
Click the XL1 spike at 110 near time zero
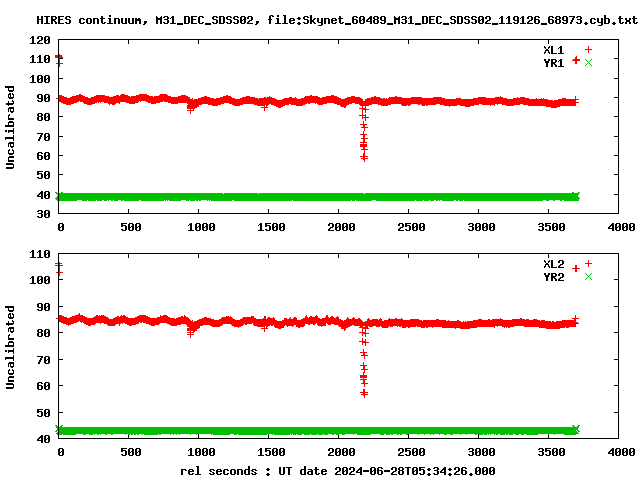(x=59, y=60)
